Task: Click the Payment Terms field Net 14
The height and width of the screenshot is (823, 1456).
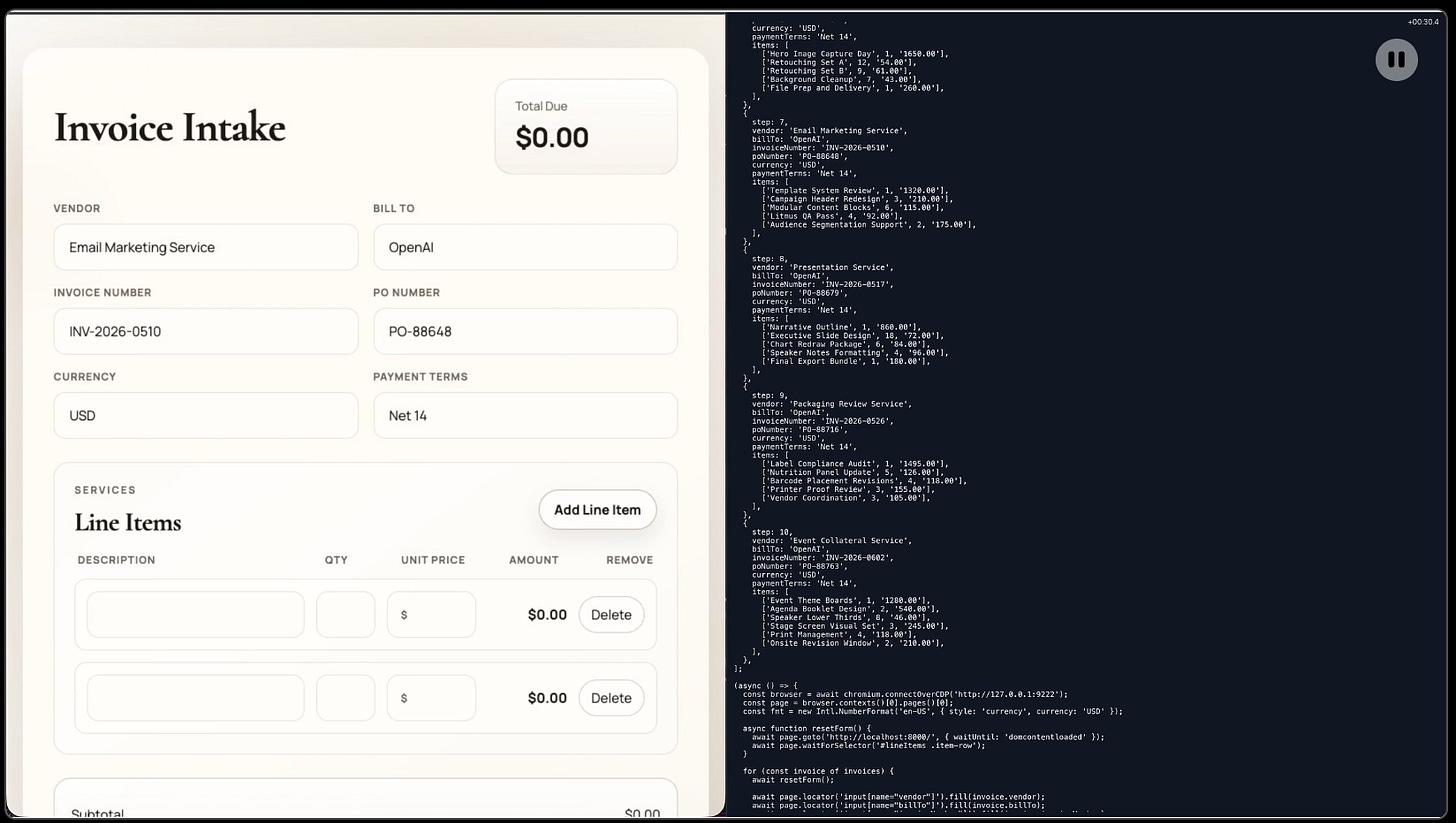Action: tap(525, 415)
